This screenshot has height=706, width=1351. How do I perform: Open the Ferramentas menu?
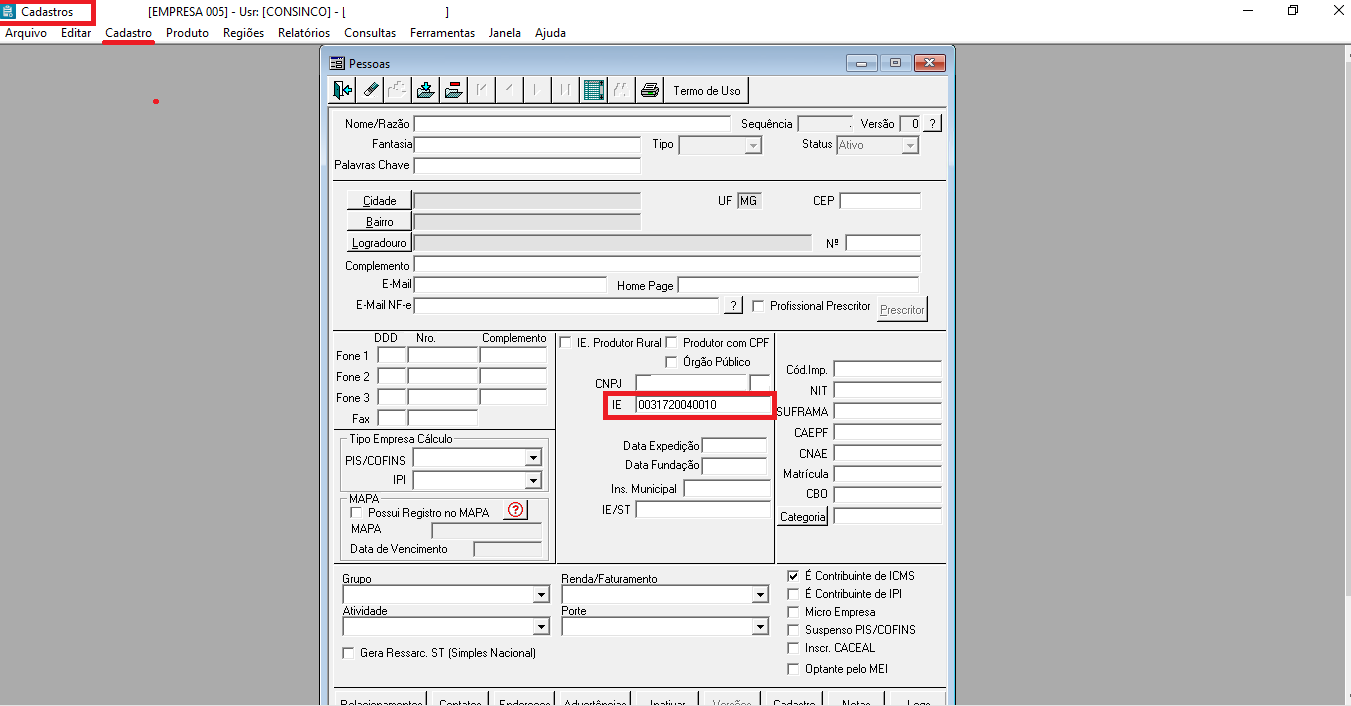click(x=442, y=33)
